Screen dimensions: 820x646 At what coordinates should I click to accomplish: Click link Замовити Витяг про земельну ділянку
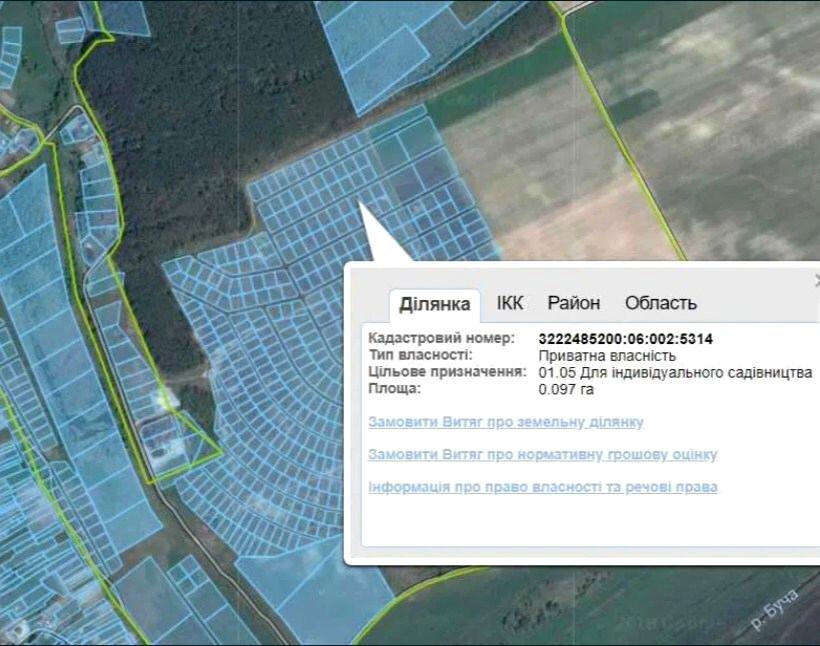click(506, 423)
